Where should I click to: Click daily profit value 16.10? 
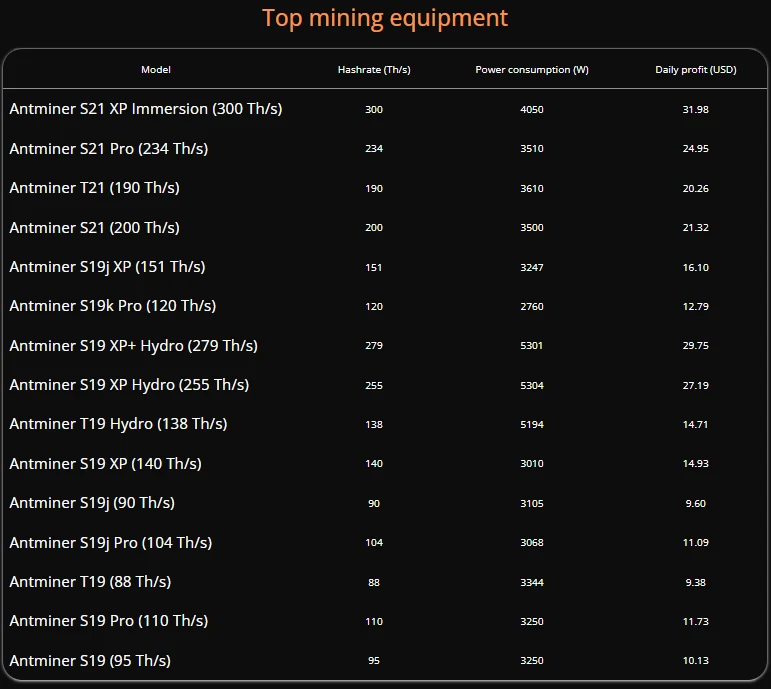click(x=695, y=268)
